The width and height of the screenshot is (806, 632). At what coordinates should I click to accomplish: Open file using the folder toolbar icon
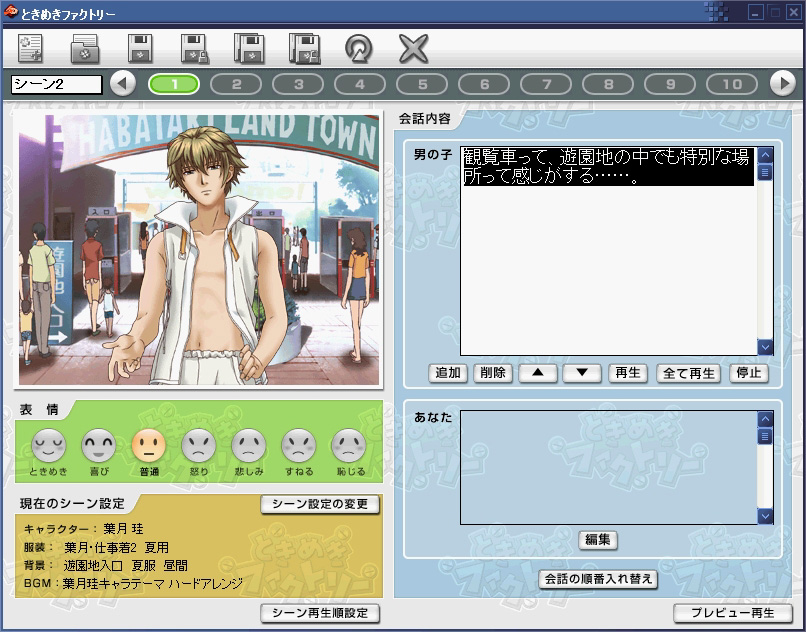85,48
